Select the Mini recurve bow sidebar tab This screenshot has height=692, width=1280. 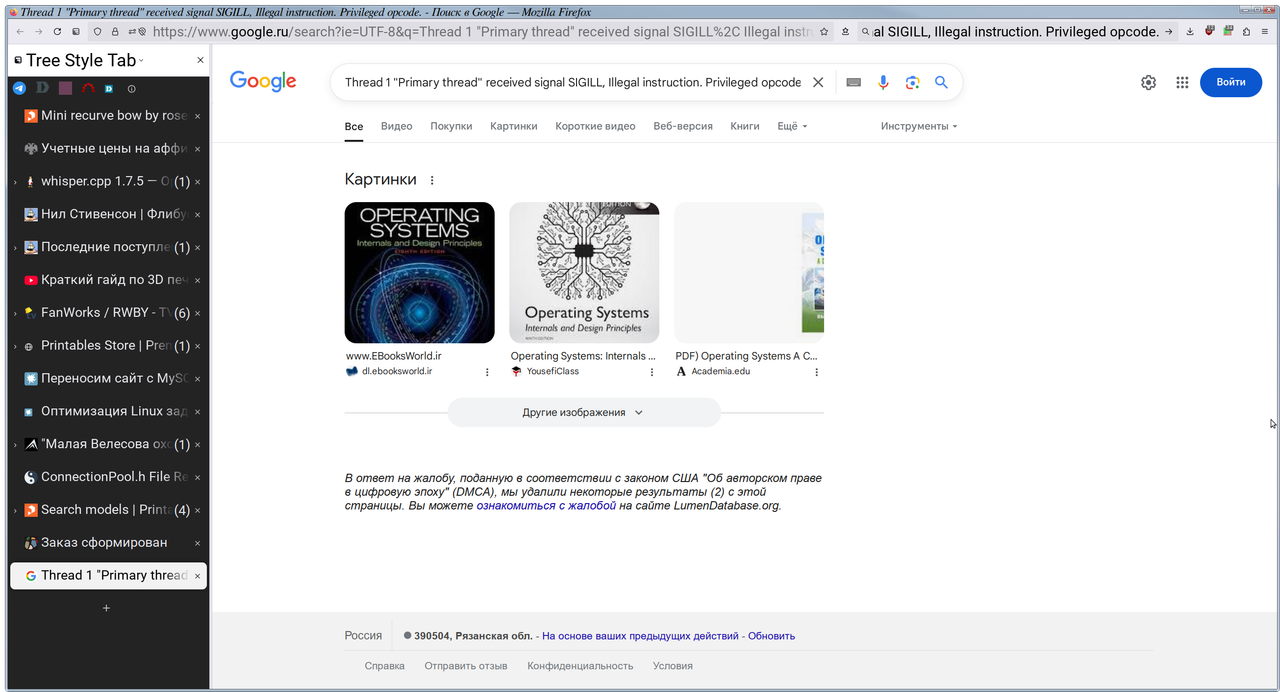[x=108, y=116]
